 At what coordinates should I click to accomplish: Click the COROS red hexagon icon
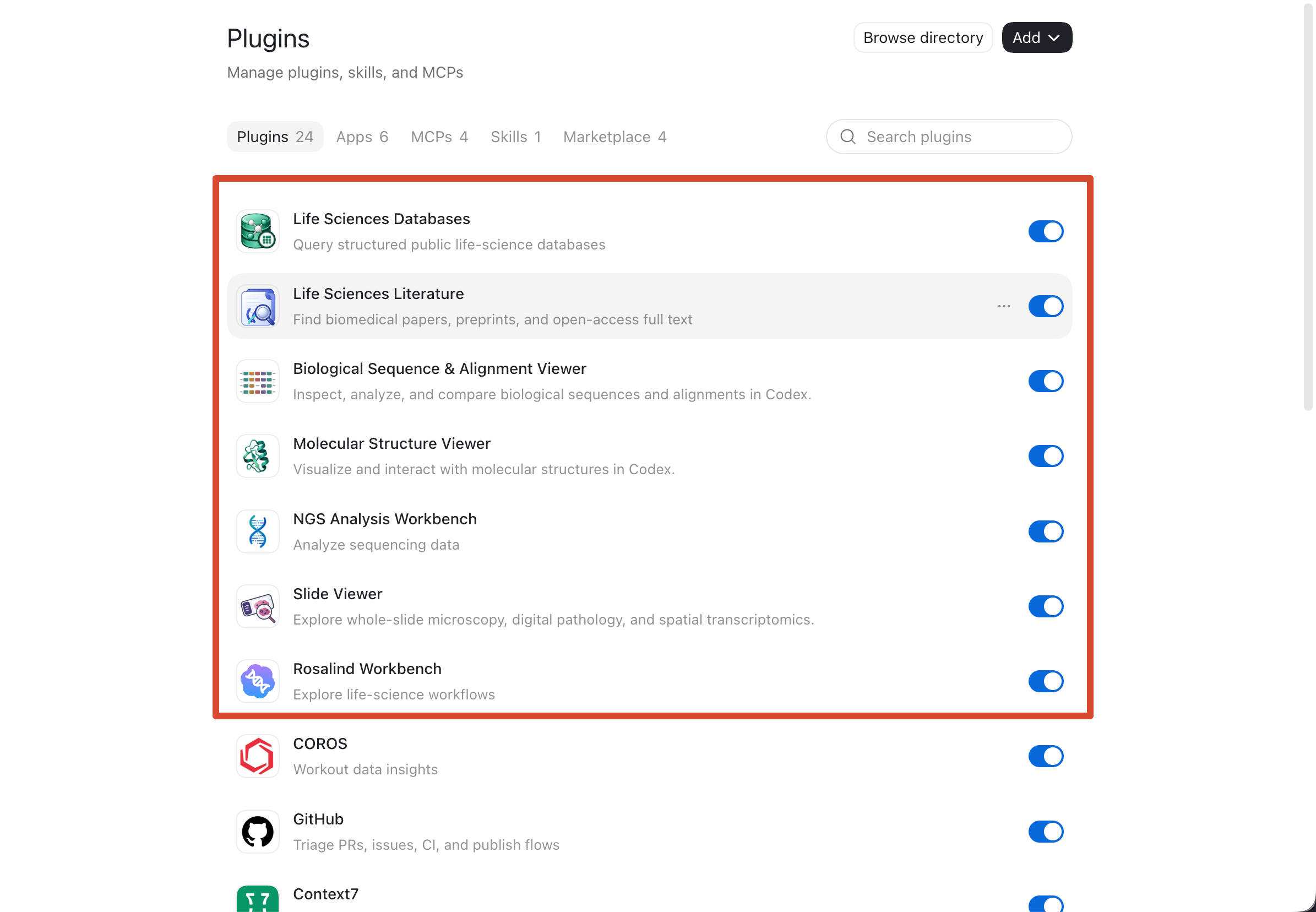coord(258,756)
